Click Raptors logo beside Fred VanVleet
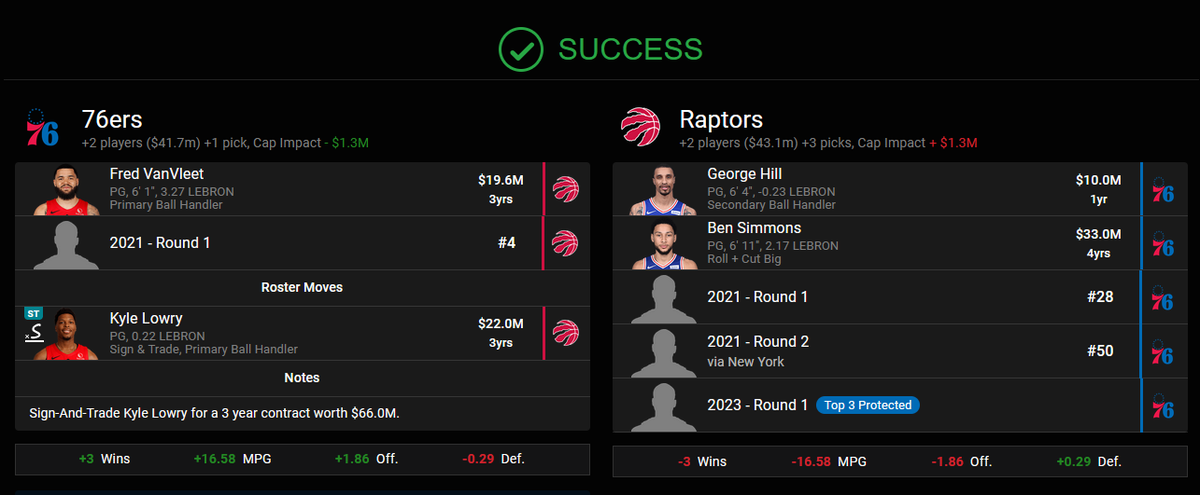 [x=566, y=189]
